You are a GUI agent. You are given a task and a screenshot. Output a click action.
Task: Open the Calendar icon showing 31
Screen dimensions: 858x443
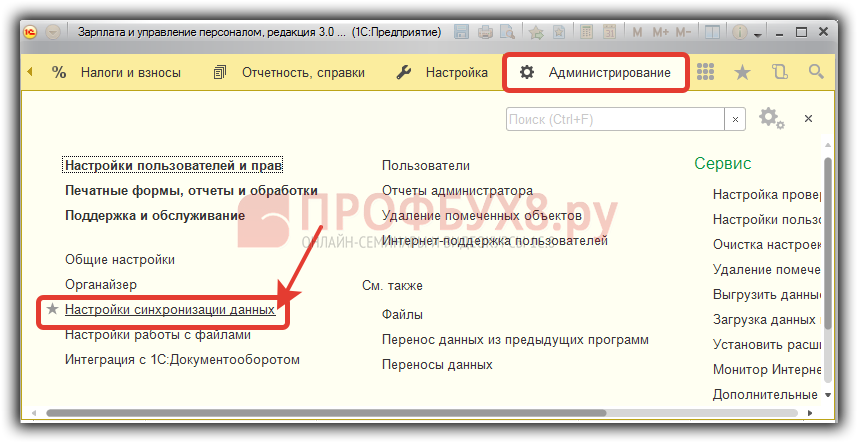[610, 32]
